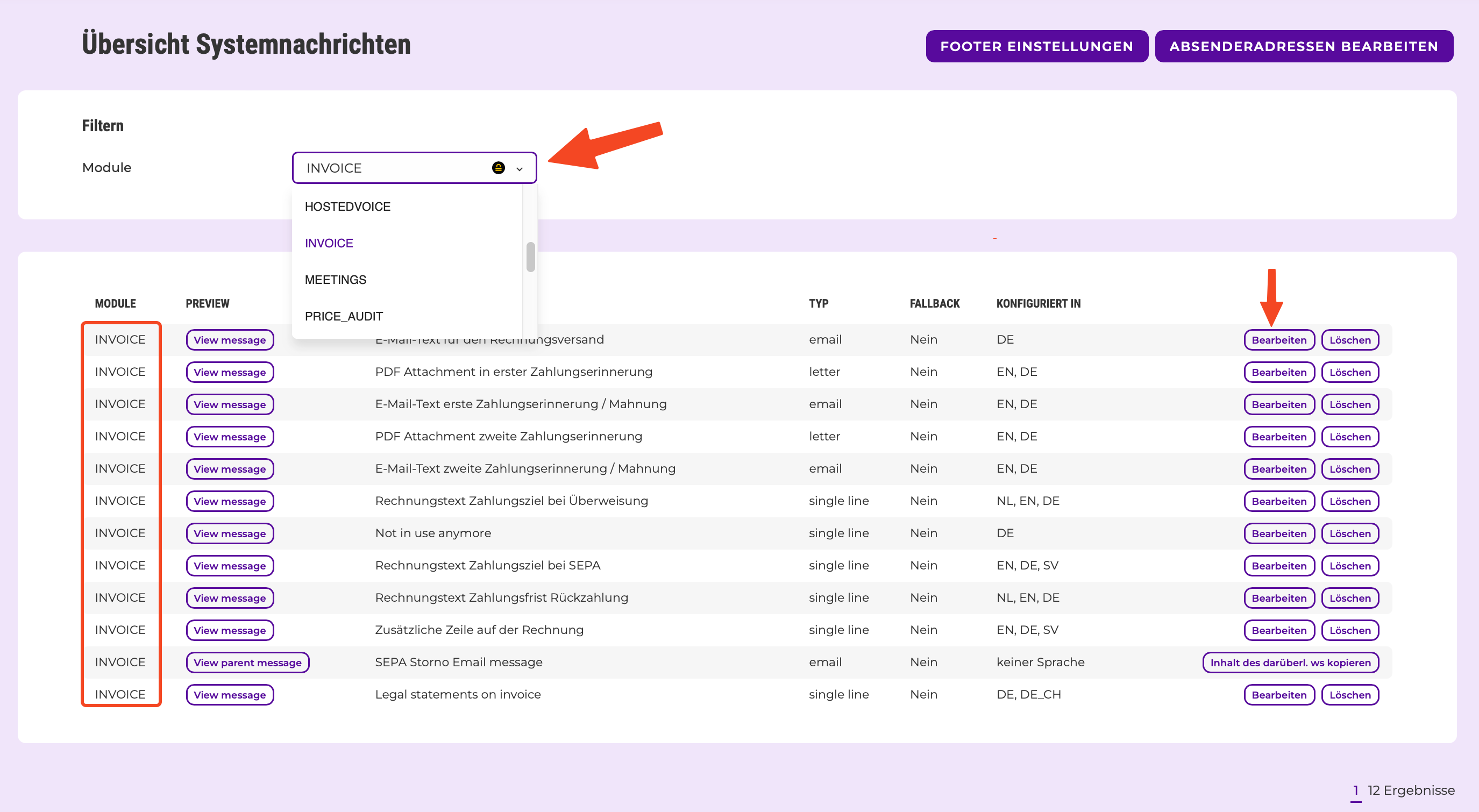Löschen the Not in use anymore entry
The height and width of the screenshot is (812, 1479).
coord(1350,533)
